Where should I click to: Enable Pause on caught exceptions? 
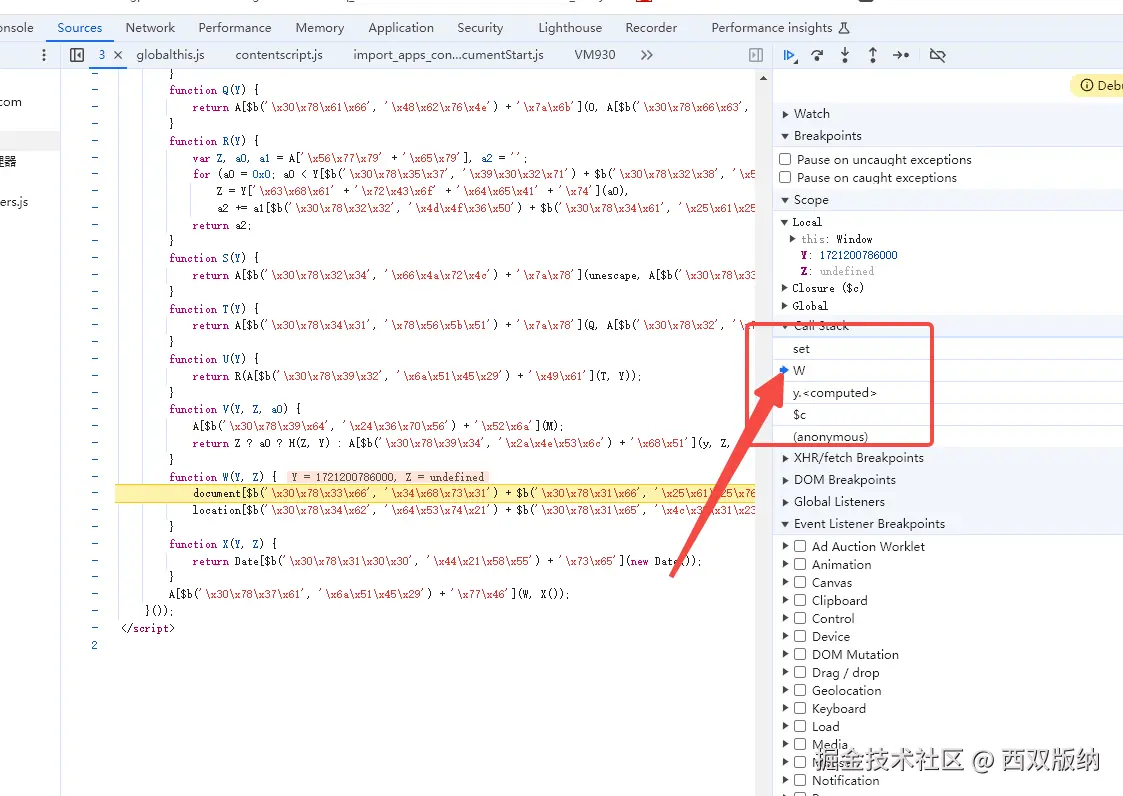[x=785, y=177]
